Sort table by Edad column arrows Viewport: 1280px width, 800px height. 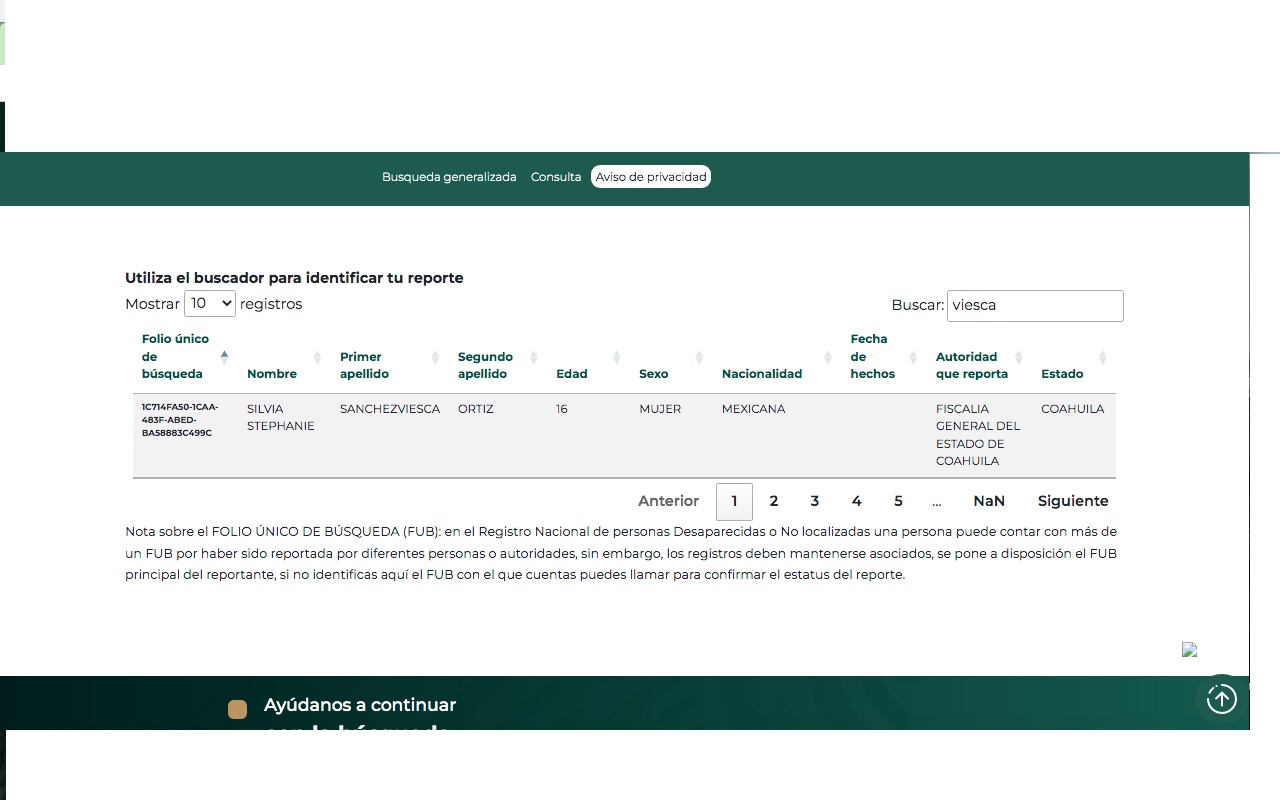tap(617, 357)
